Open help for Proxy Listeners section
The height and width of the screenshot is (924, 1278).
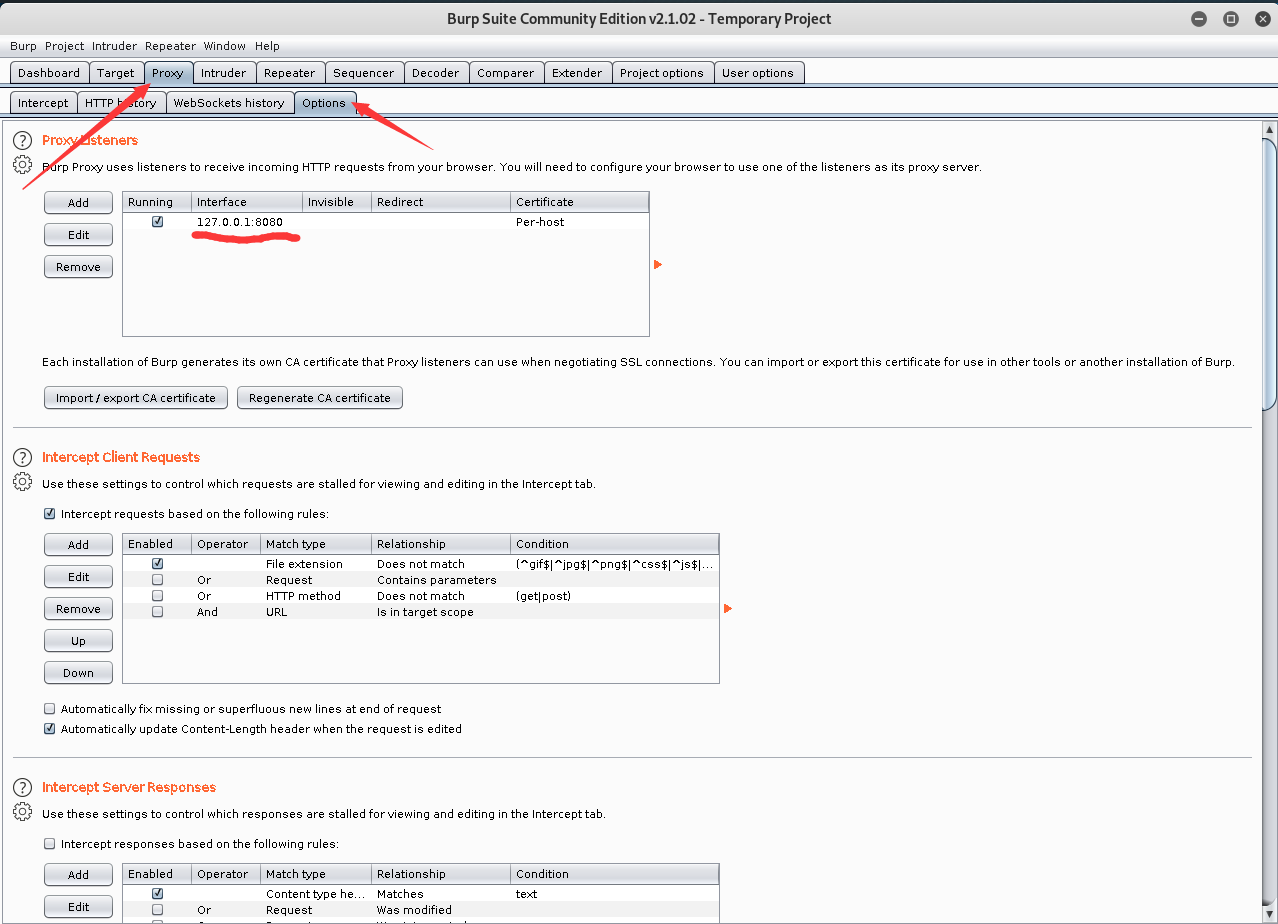click(22, 141)
